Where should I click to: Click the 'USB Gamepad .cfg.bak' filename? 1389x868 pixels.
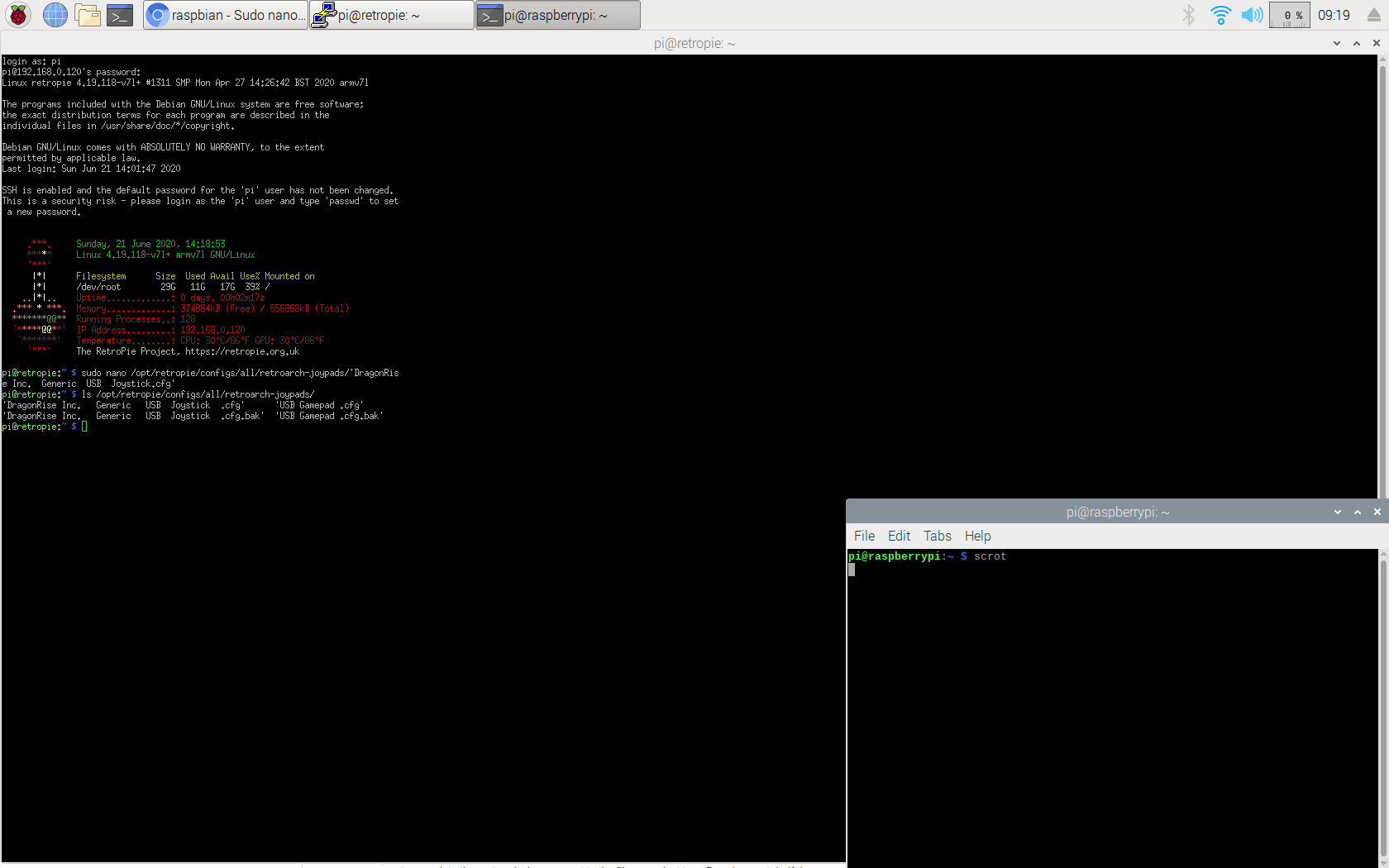[x=330, y=416]
